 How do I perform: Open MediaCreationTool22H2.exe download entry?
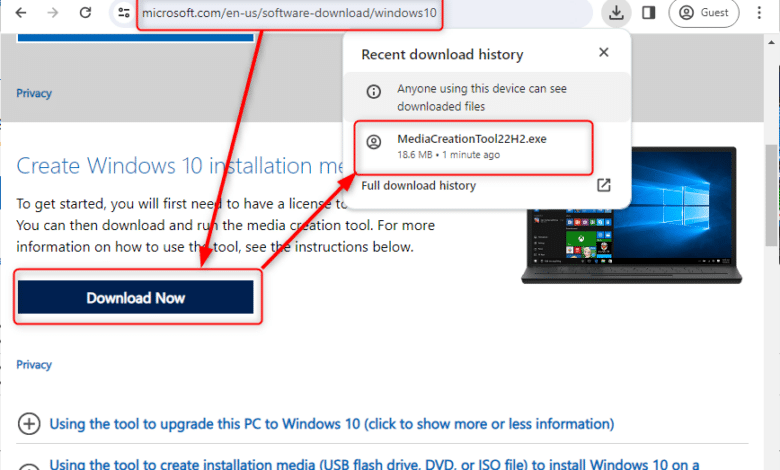click(474, 147)
